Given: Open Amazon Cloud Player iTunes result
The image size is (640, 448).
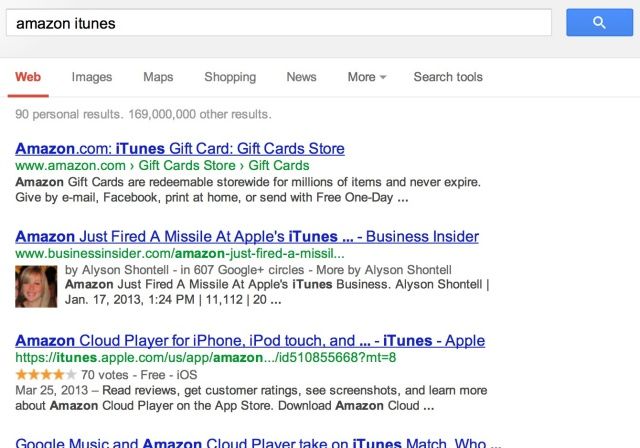Looking at the screenshot, I should point(250,340).
